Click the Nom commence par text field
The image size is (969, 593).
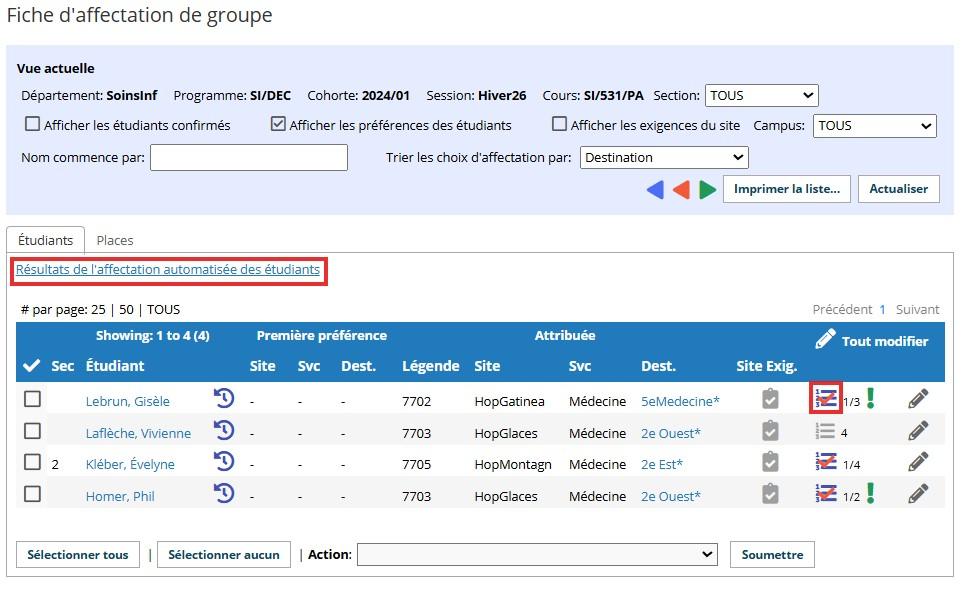[249, 158]
